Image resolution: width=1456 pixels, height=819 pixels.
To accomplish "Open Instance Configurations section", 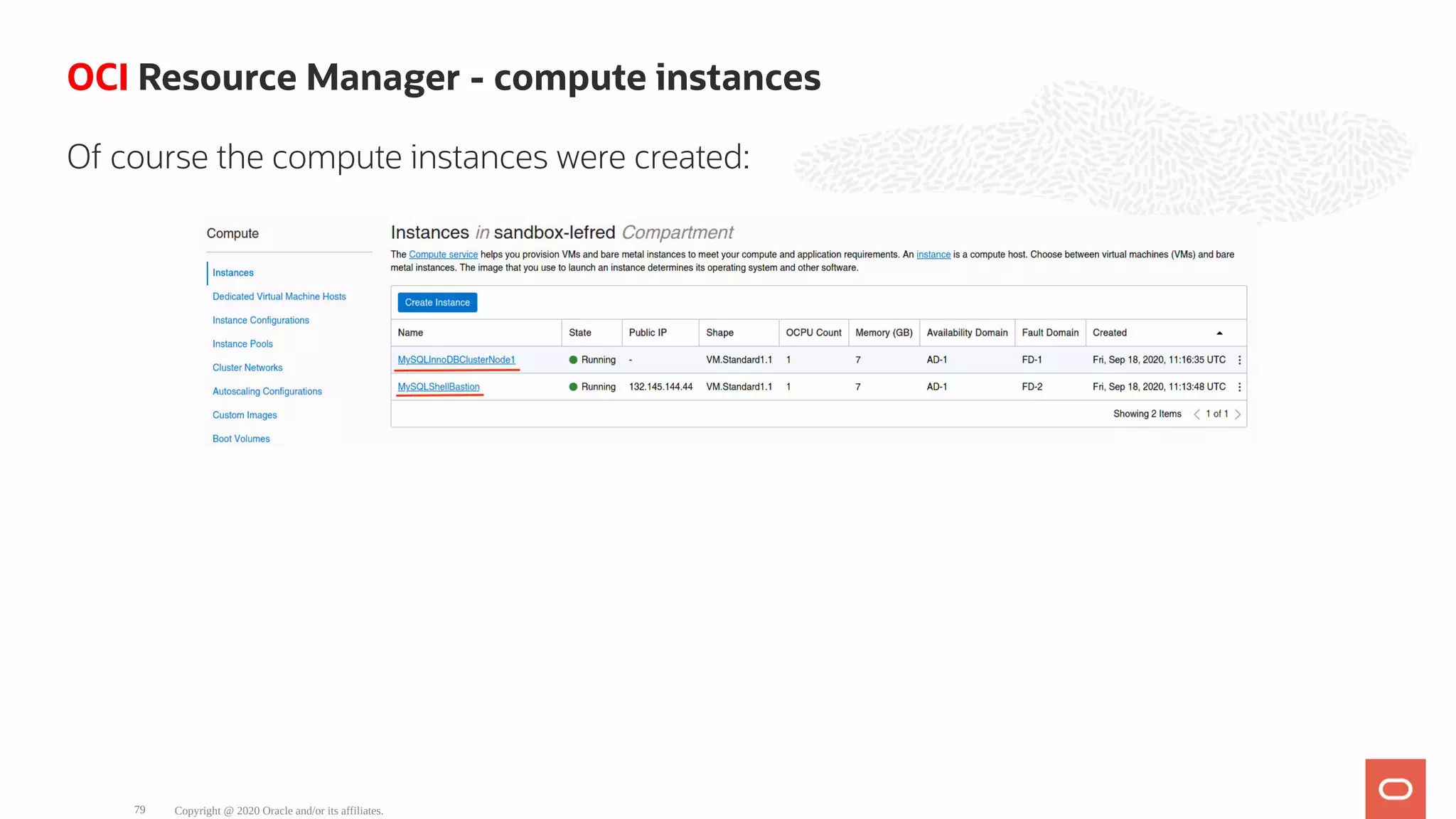I will click(x=261, y=321).
